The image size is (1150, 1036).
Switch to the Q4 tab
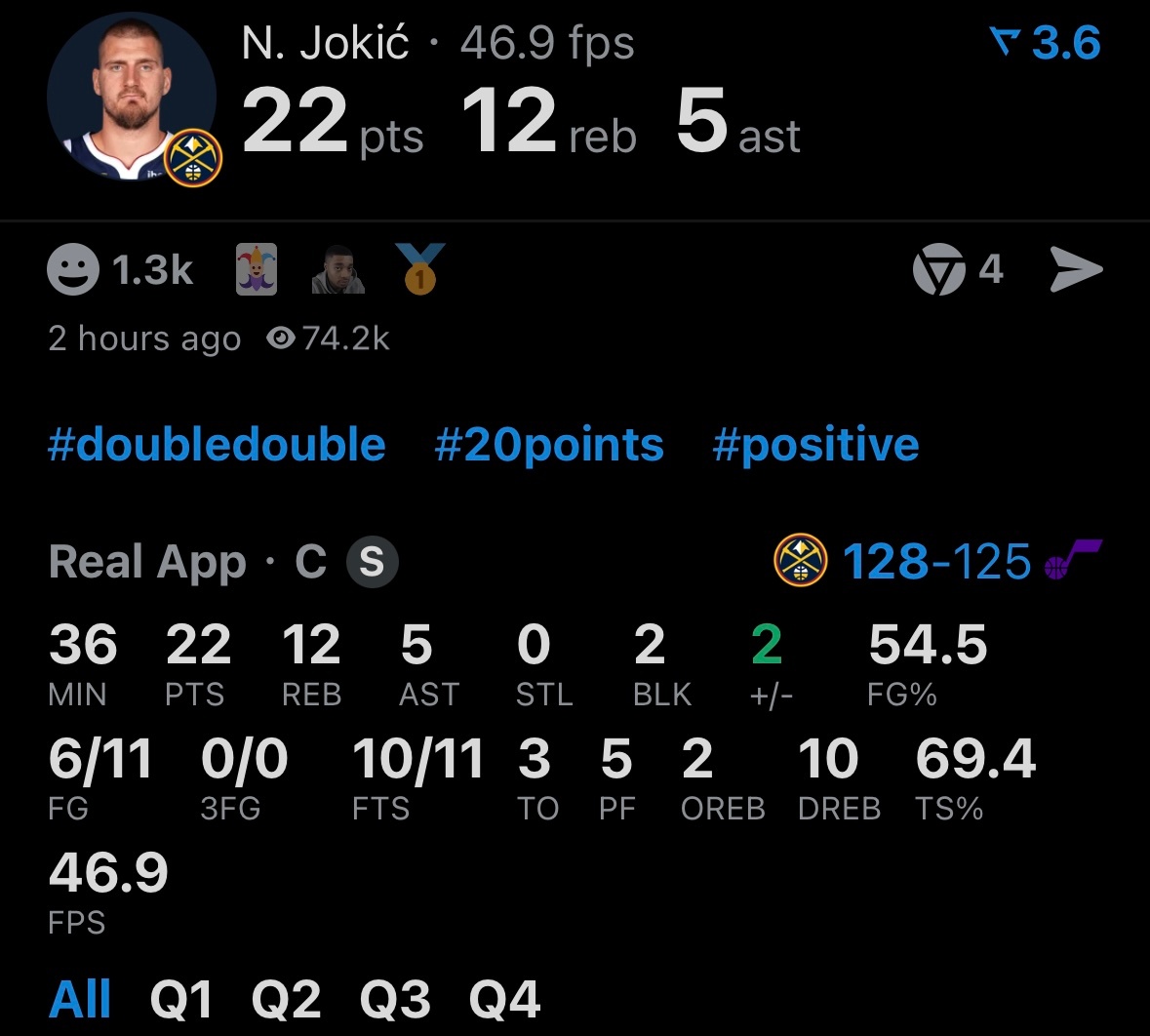pyautogui.click(x=504, y=999)
